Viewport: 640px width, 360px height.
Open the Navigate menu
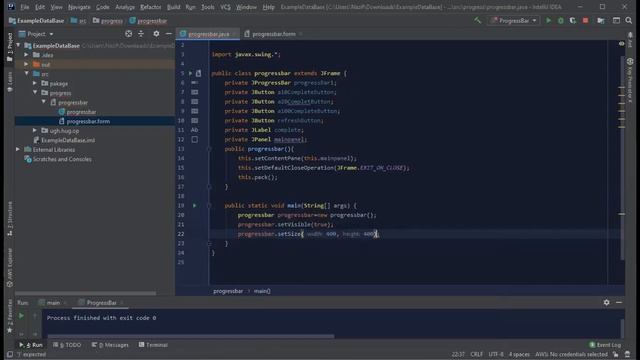(x=79, y=7)
